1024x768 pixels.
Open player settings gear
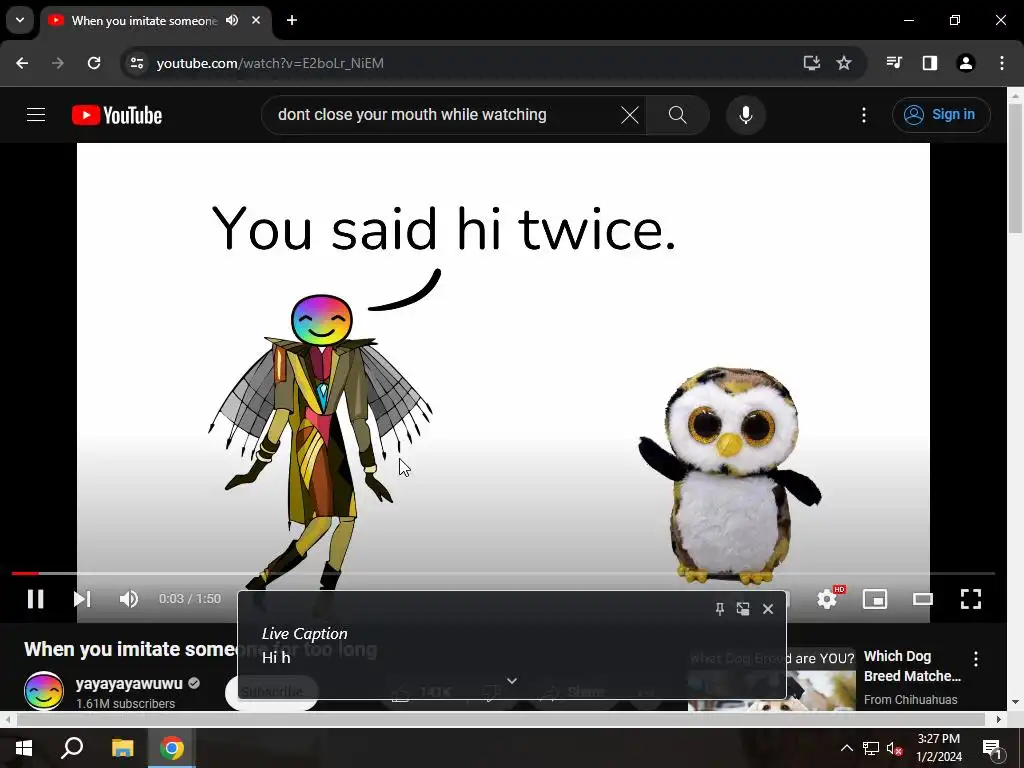(827, 599)
